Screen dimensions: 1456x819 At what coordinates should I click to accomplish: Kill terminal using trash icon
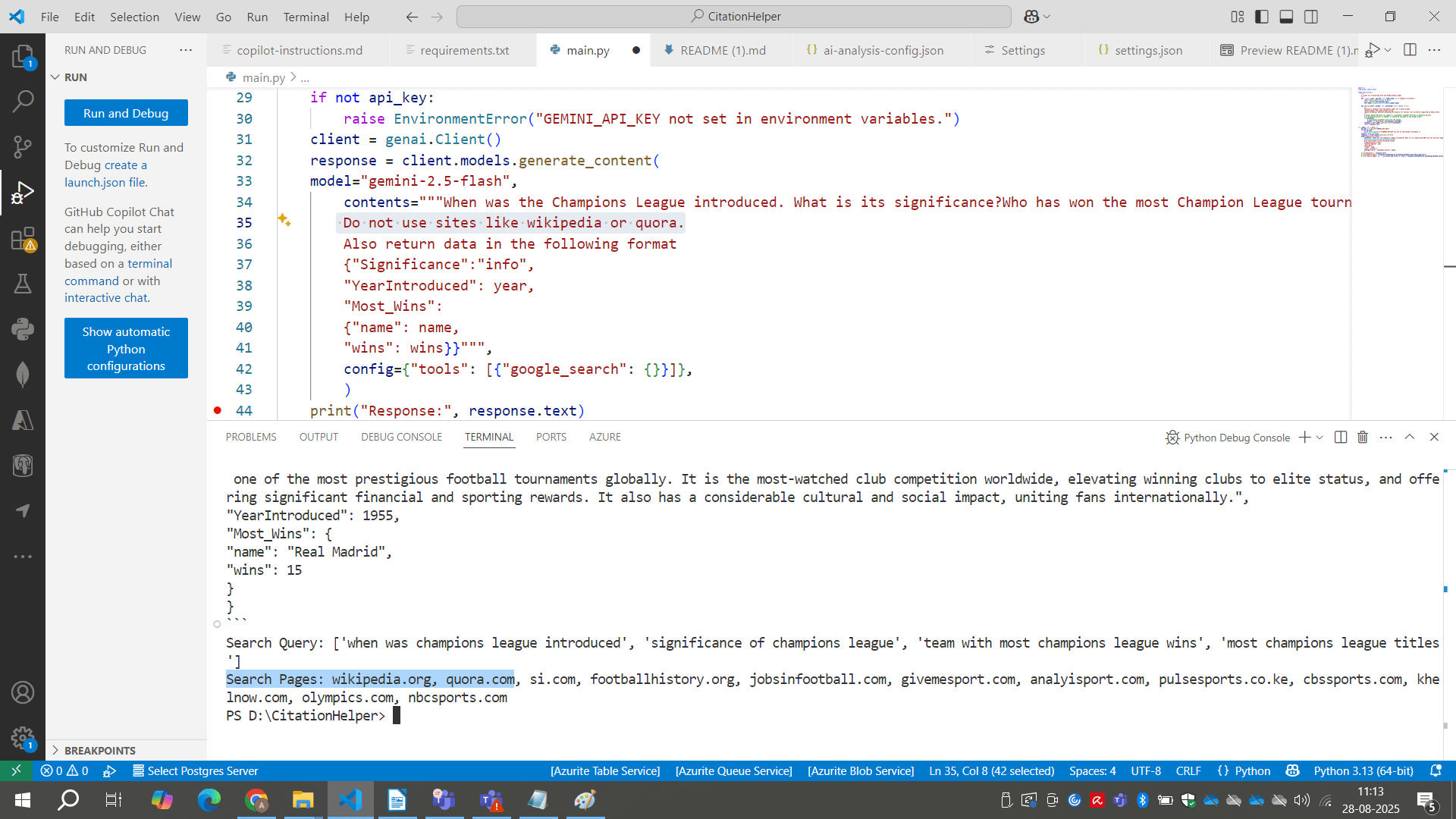click(1363, 438)
